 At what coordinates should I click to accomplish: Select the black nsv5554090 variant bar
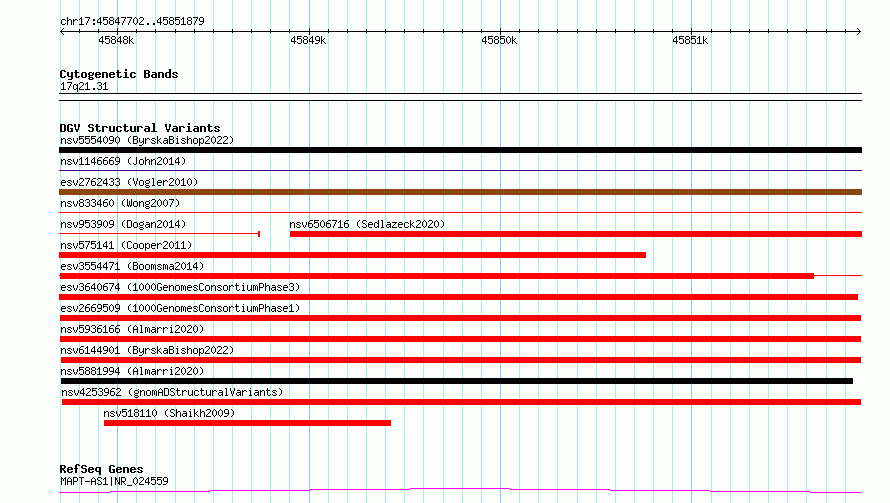460,150
